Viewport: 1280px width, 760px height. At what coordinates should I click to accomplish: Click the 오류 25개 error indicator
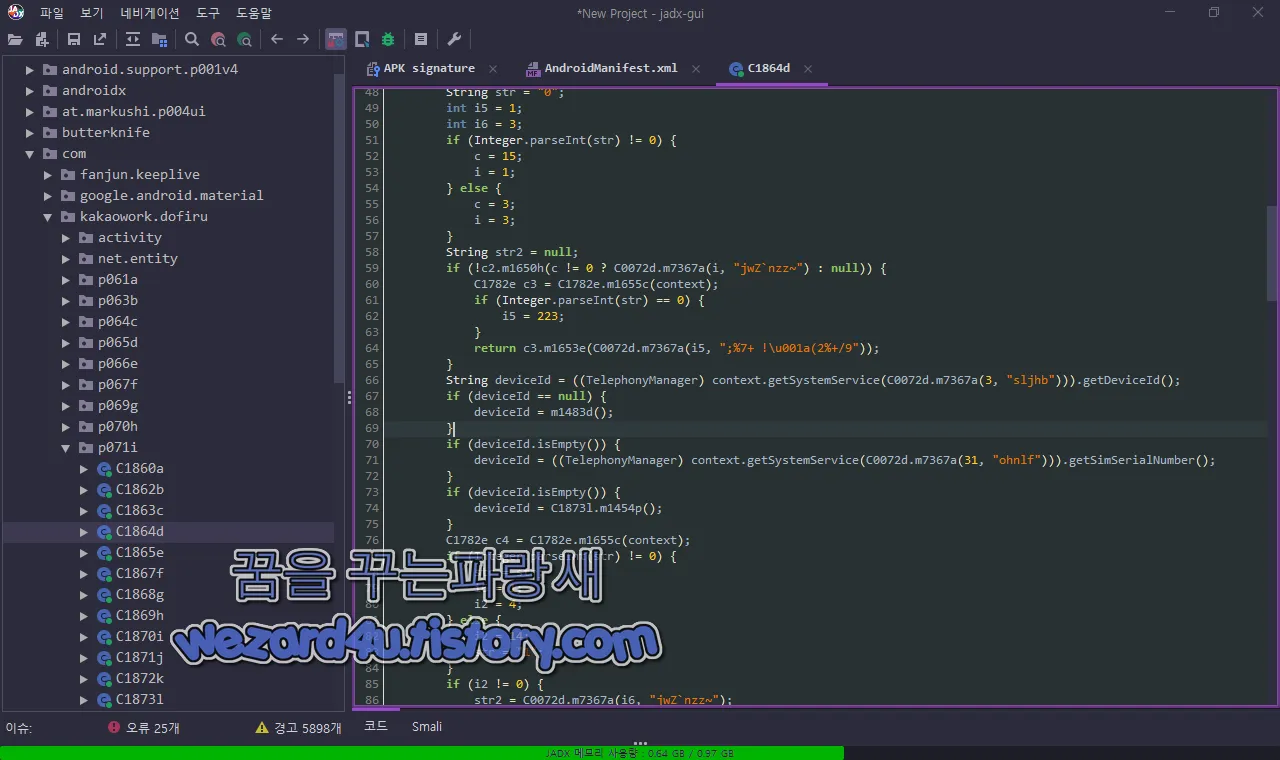[x=144, y=727]
